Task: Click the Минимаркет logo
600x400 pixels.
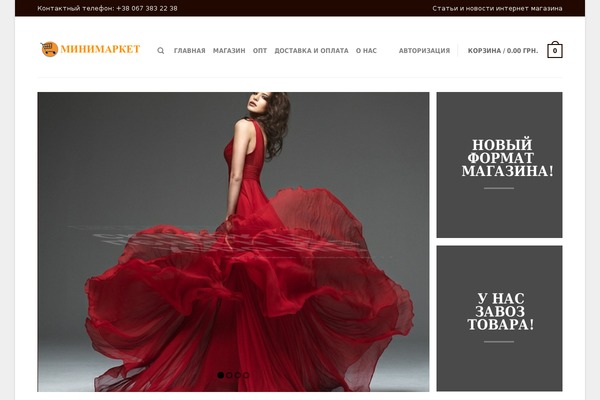Action: point(90,49)
